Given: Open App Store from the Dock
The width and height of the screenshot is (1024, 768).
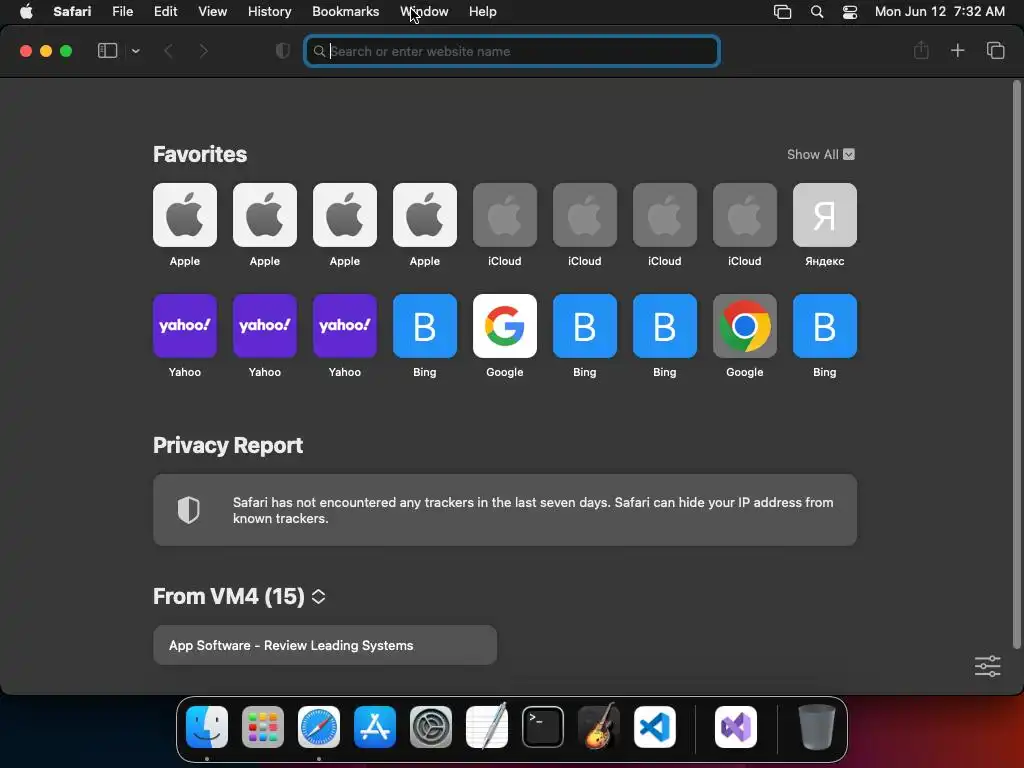Looking at the screenshot, I should tap(375, 727).
